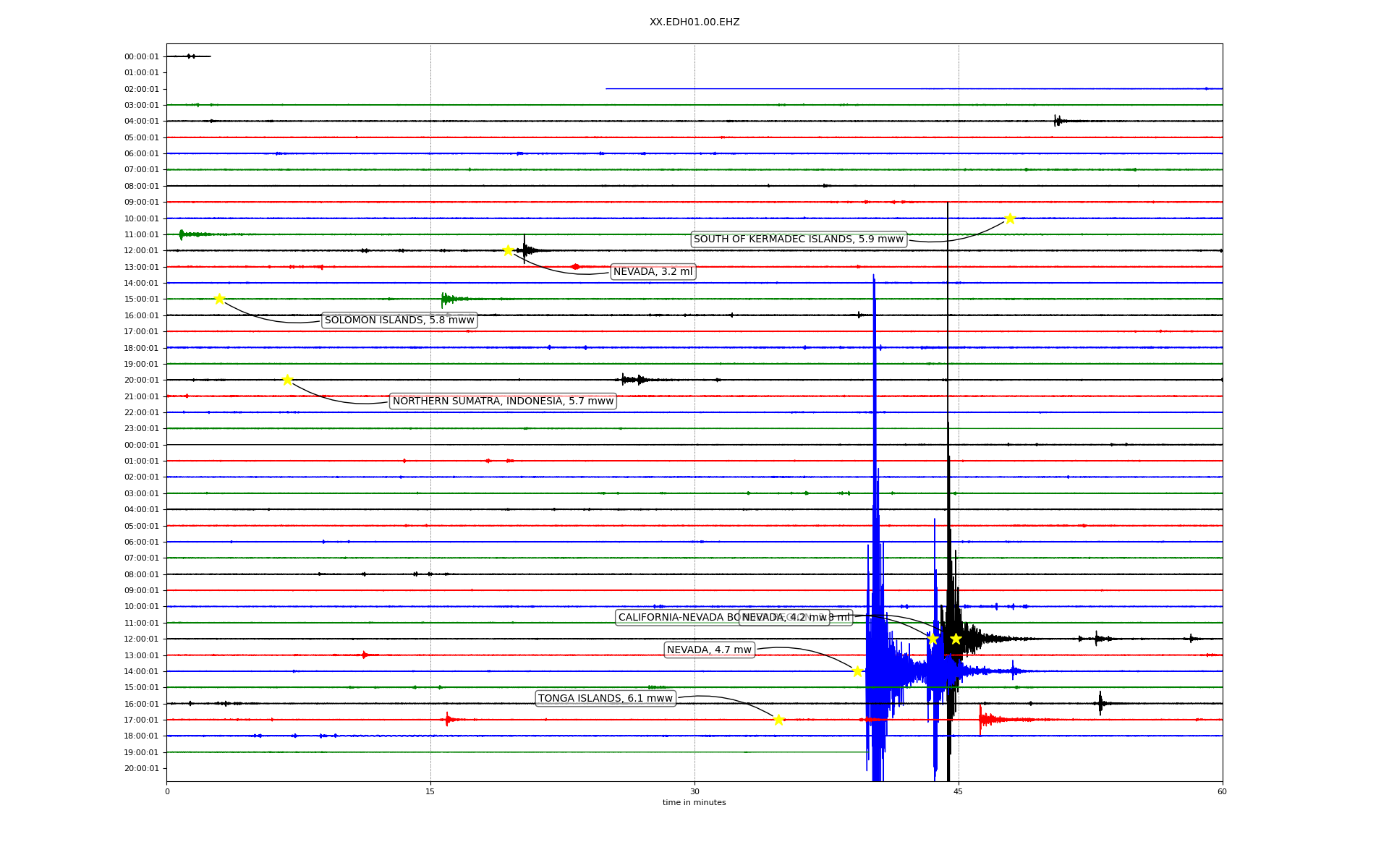Click the South of Kermadec Islands star marker

pyautogui.click(x=1010, y=218)
